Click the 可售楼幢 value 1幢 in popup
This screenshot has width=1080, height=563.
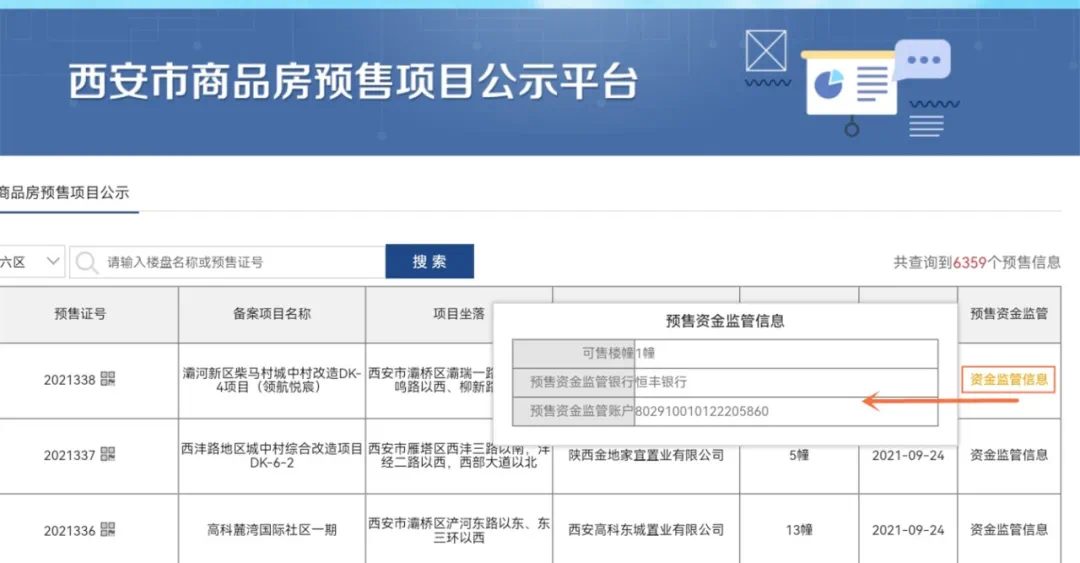pyautogui.click(x=645, y=354)
